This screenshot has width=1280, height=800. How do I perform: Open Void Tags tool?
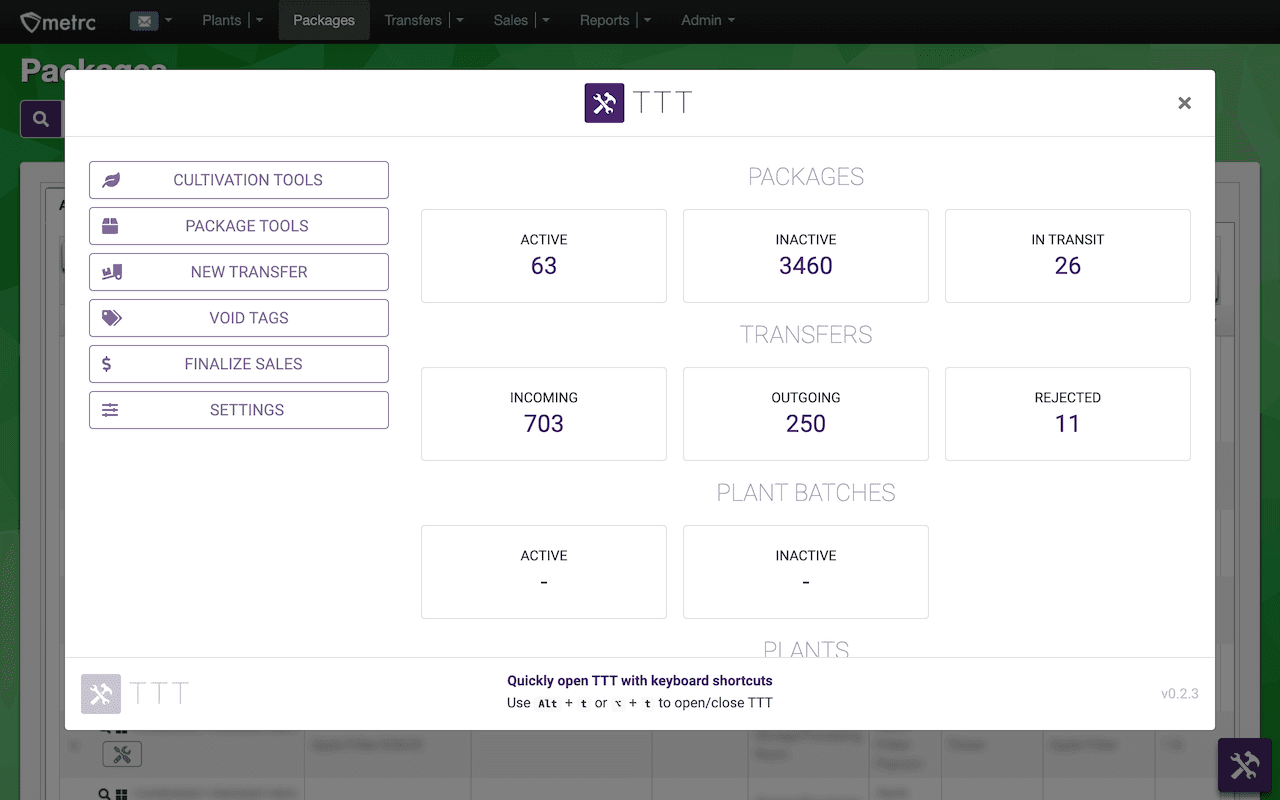click(239, 318)
